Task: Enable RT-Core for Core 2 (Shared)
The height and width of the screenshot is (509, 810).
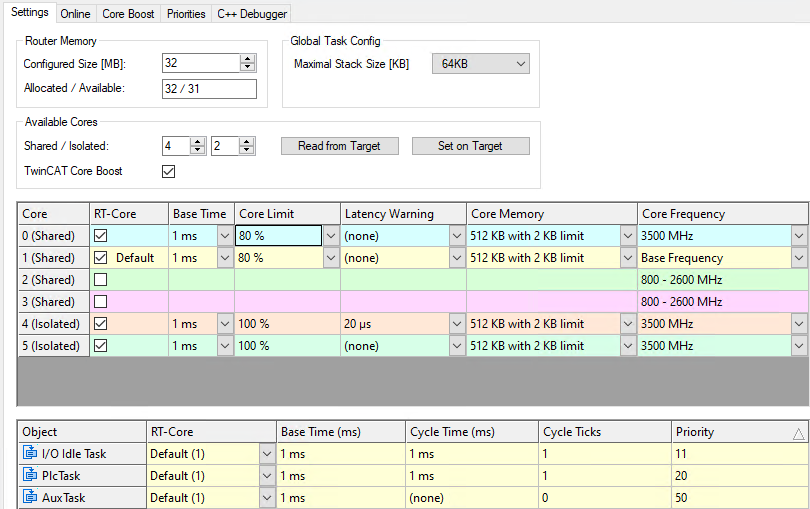Action: click(x=100, y=280)
